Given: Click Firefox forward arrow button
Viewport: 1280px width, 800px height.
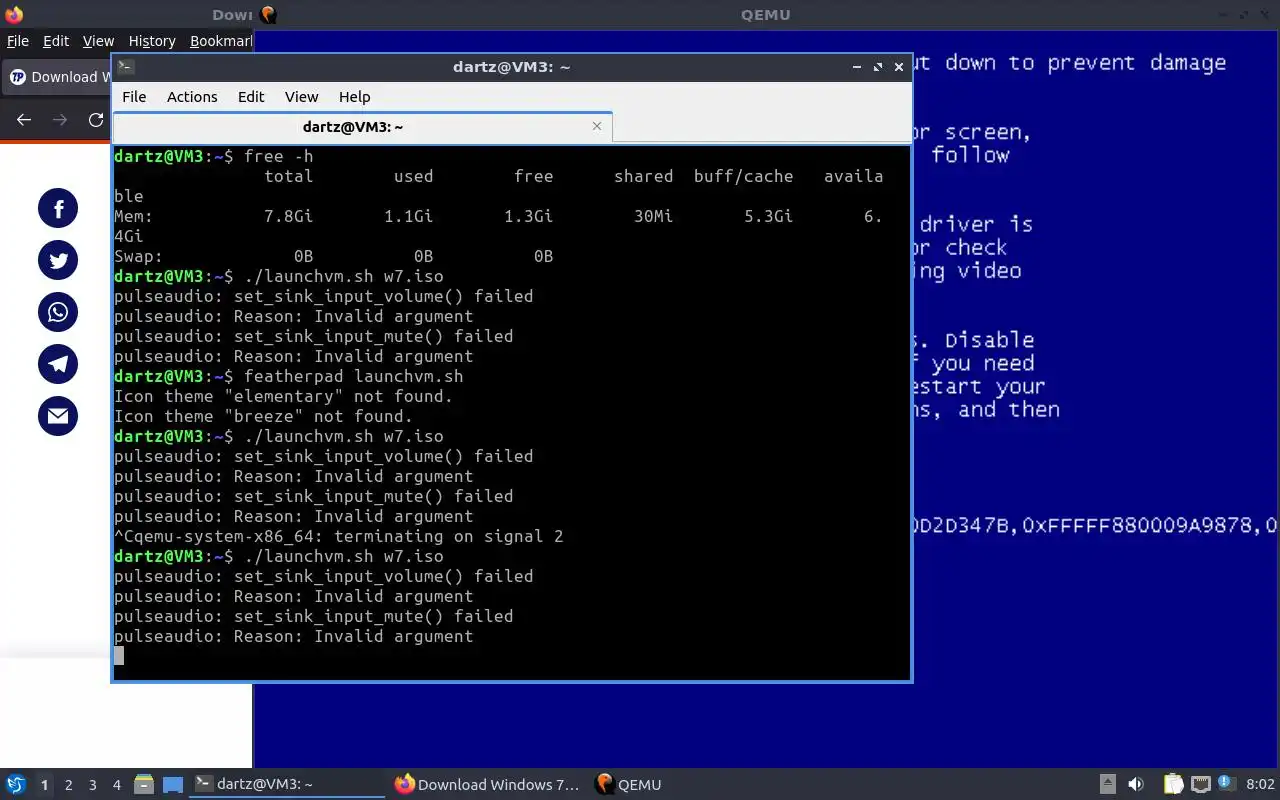Looking at the screenshot, I should (60, 120).
